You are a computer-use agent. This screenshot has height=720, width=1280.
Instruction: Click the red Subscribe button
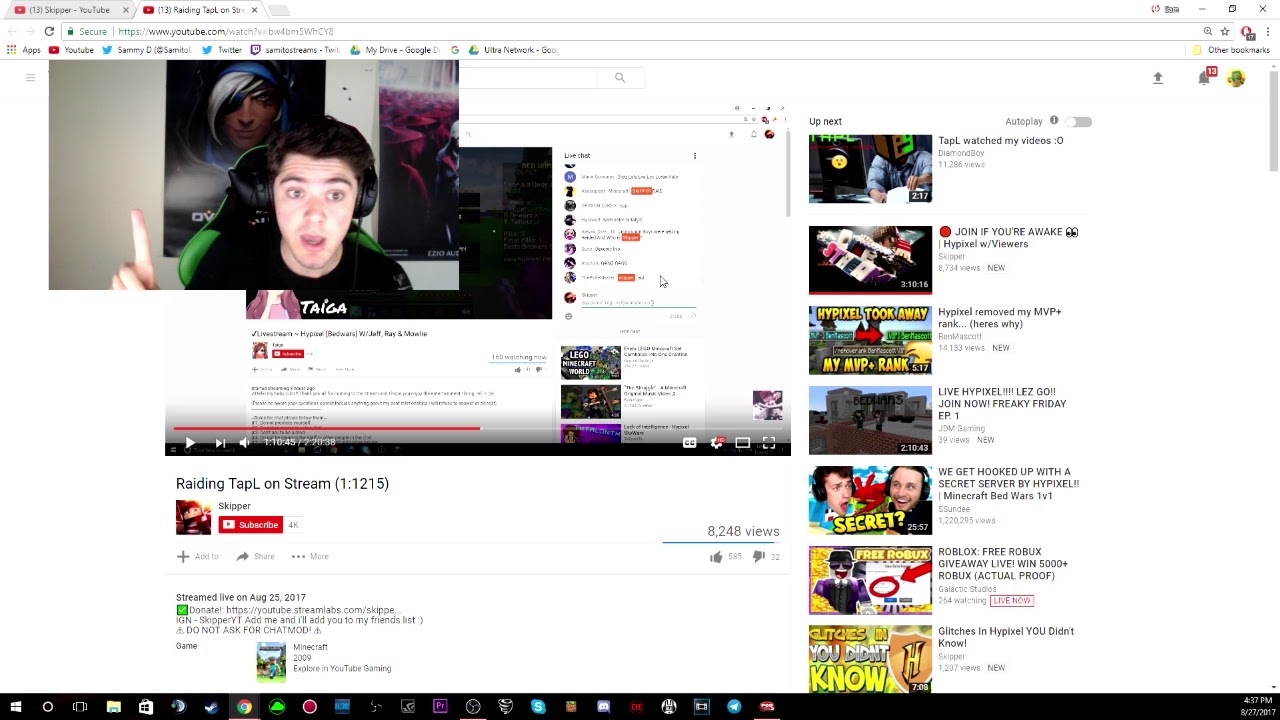(x=251, y=525)
